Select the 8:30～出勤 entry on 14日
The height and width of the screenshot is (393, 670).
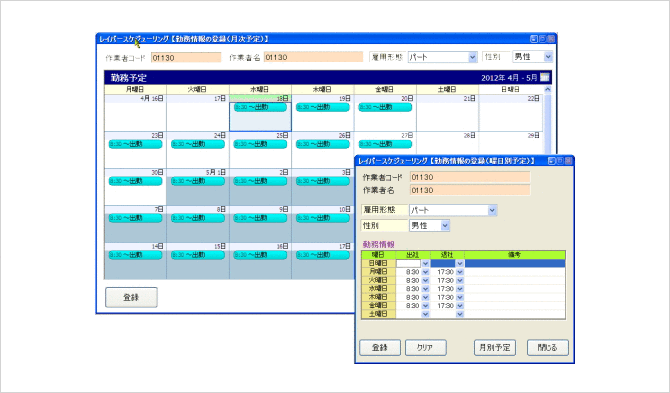tap(135, 255)
